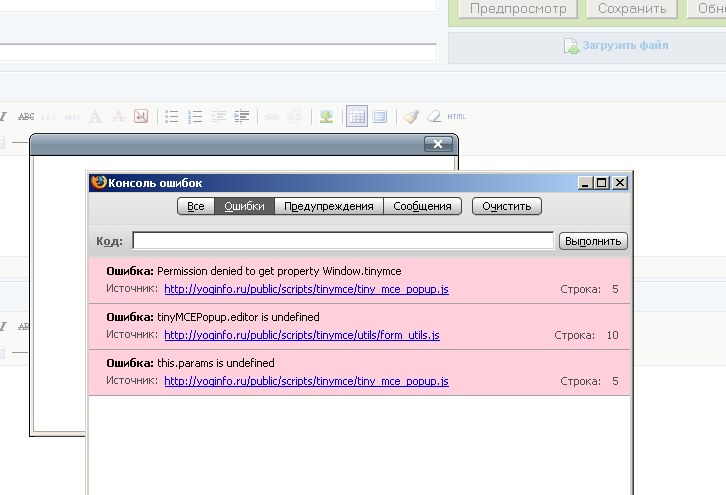Image resolution: width=726 pixels, height=495 pixels.
Task: Switch to Предупреждения filter tab
Action: pos(329,207)
